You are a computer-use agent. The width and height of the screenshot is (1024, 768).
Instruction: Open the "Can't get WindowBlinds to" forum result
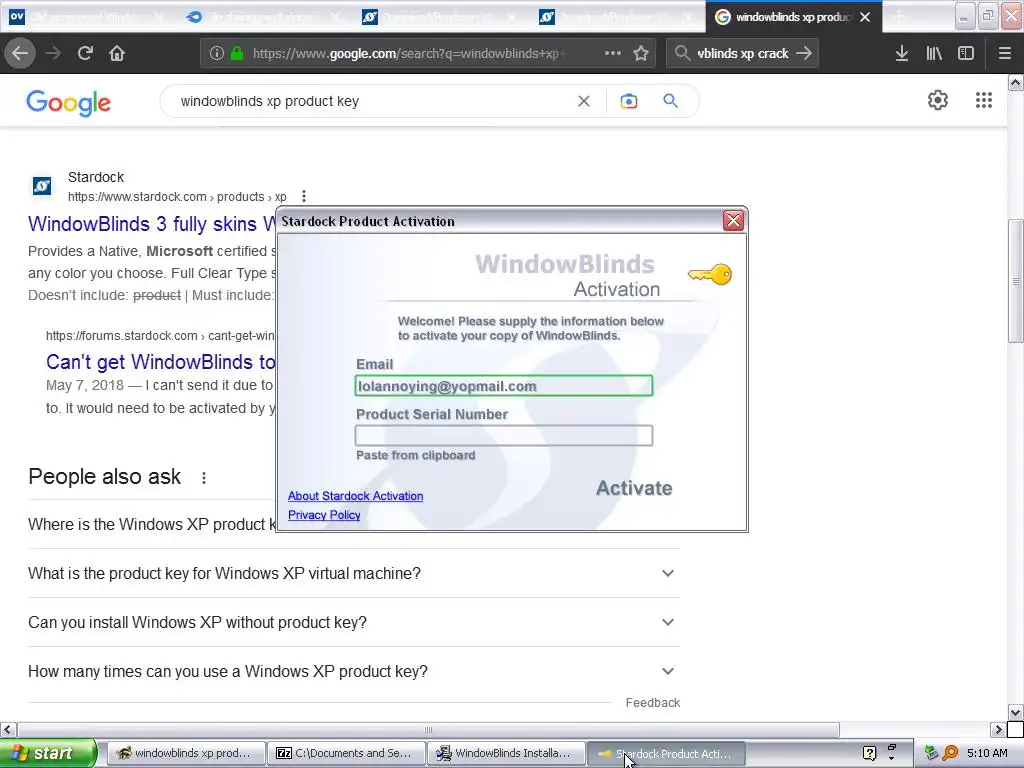161,362
